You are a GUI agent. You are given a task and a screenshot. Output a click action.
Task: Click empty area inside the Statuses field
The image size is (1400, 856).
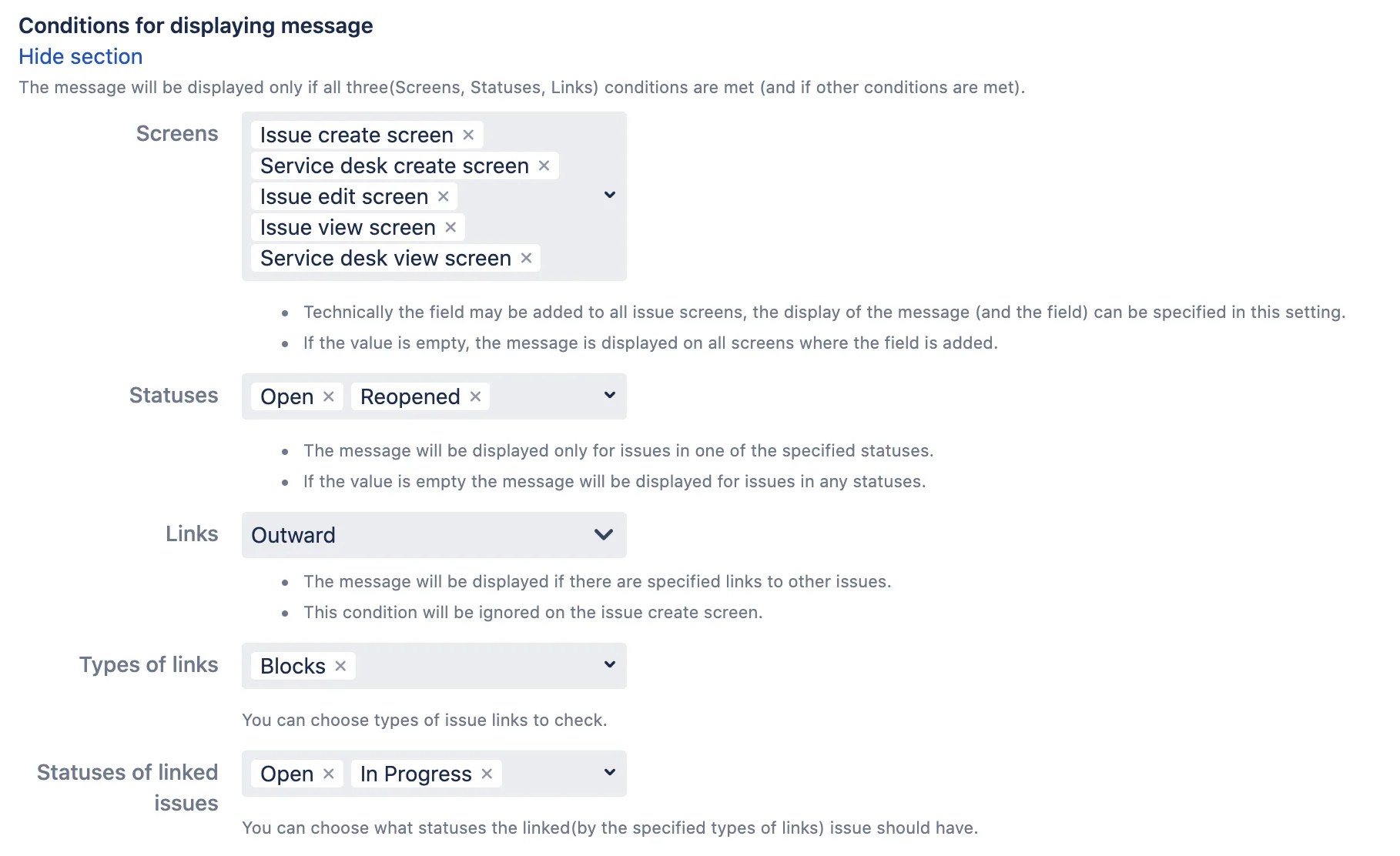coord(543,396)
